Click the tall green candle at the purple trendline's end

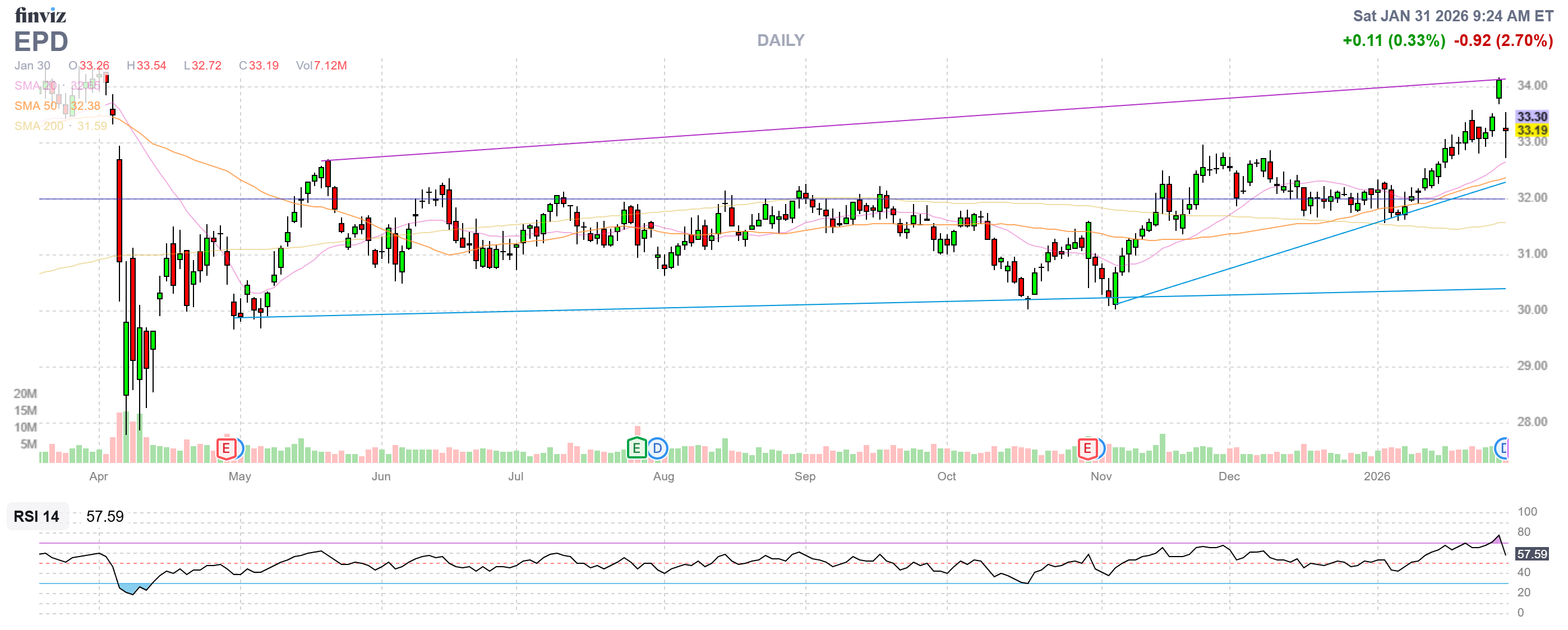pos(1498,89)
